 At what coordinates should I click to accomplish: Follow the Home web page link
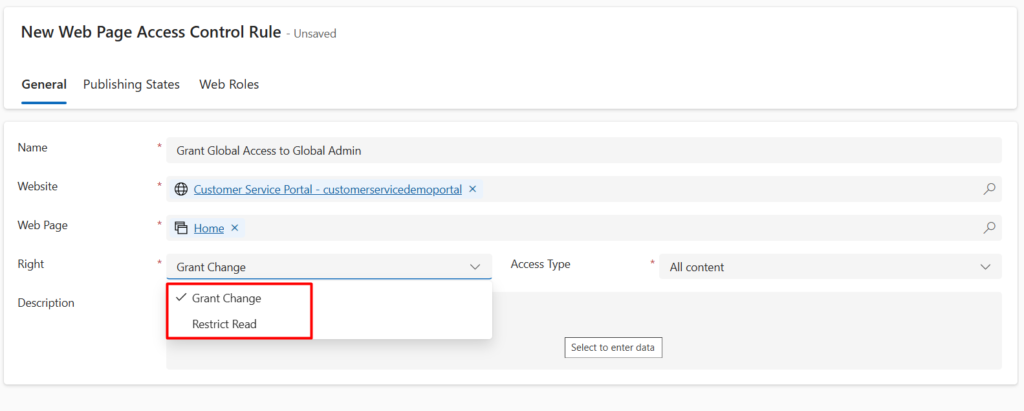coord(209,229)
